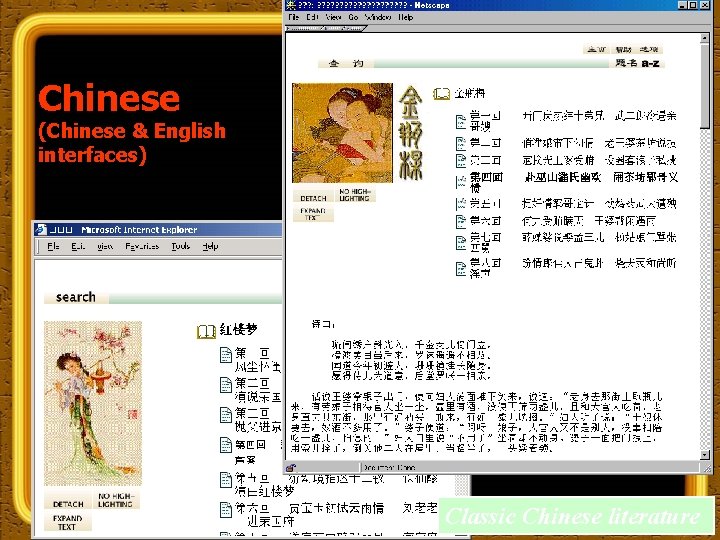Click Netscape scrollbar down arrow
The height and width of the screenshot is (540, 720).
point(704,455)
